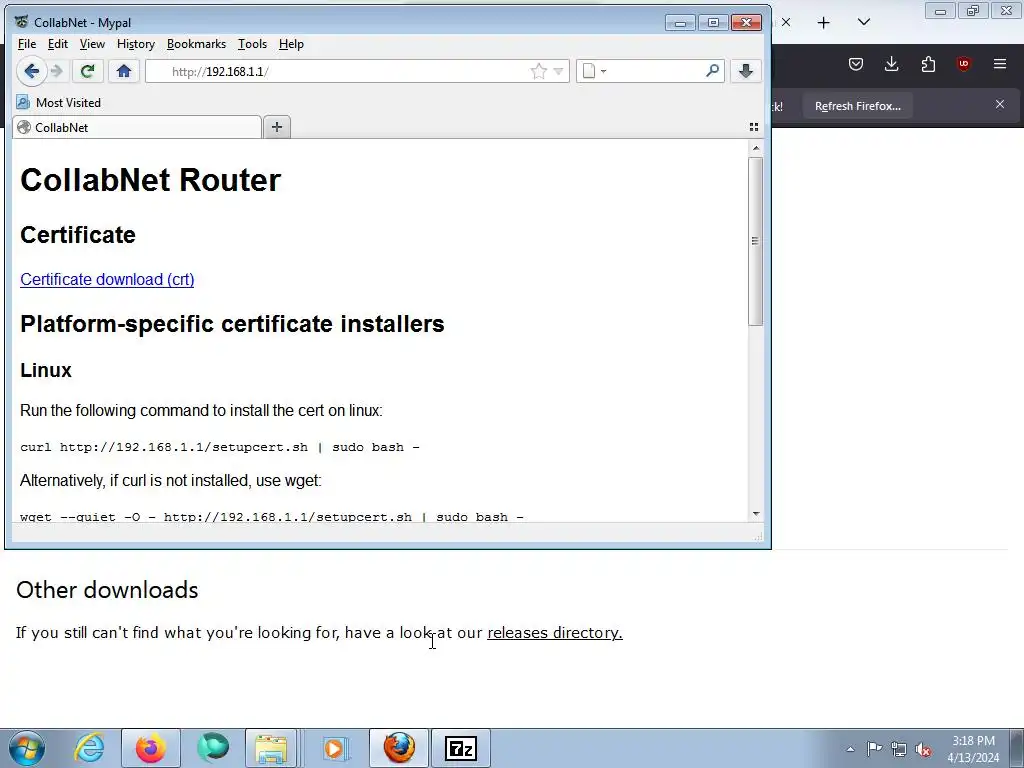
Task: Expand the Firefox list all tabs chevron
Action: (x=864, y=22)
